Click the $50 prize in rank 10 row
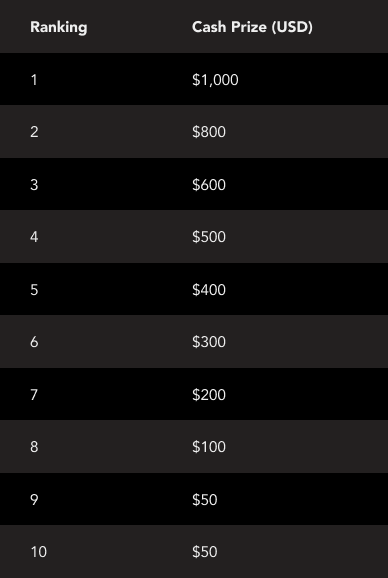Image resolution: width=388 pixels, height=578 pixels. click(205, 552)
